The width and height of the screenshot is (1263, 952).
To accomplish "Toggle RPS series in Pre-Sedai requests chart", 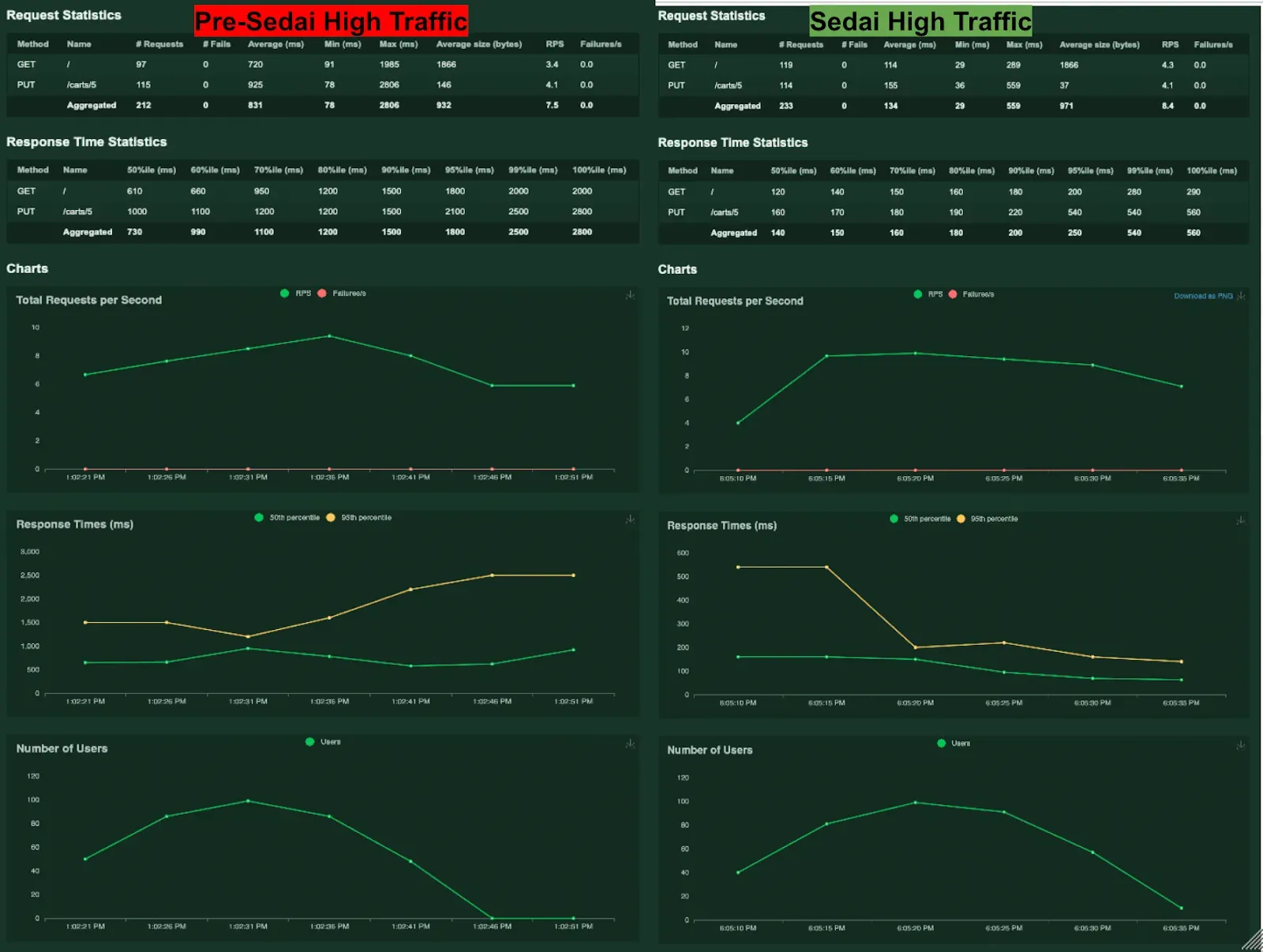I will (x=296, y=293).
